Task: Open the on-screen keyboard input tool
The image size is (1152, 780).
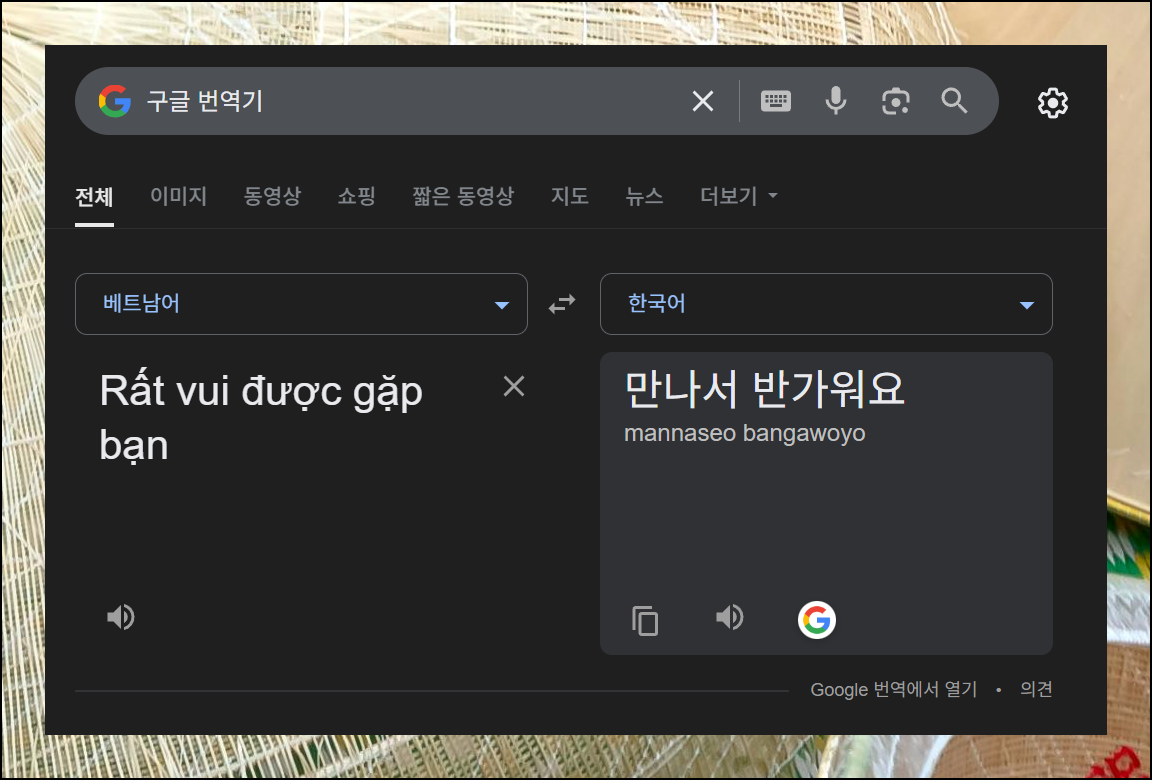Action: point(776,101)
